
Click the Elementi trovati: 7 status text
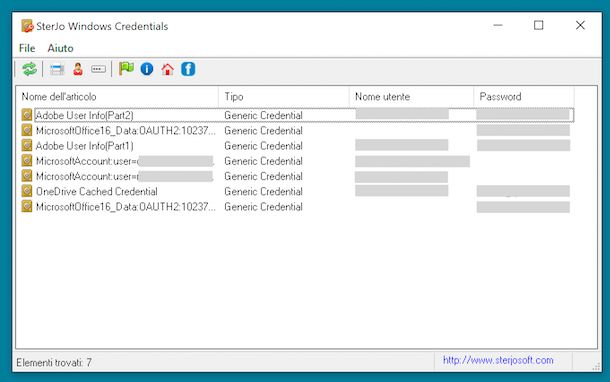54,363
